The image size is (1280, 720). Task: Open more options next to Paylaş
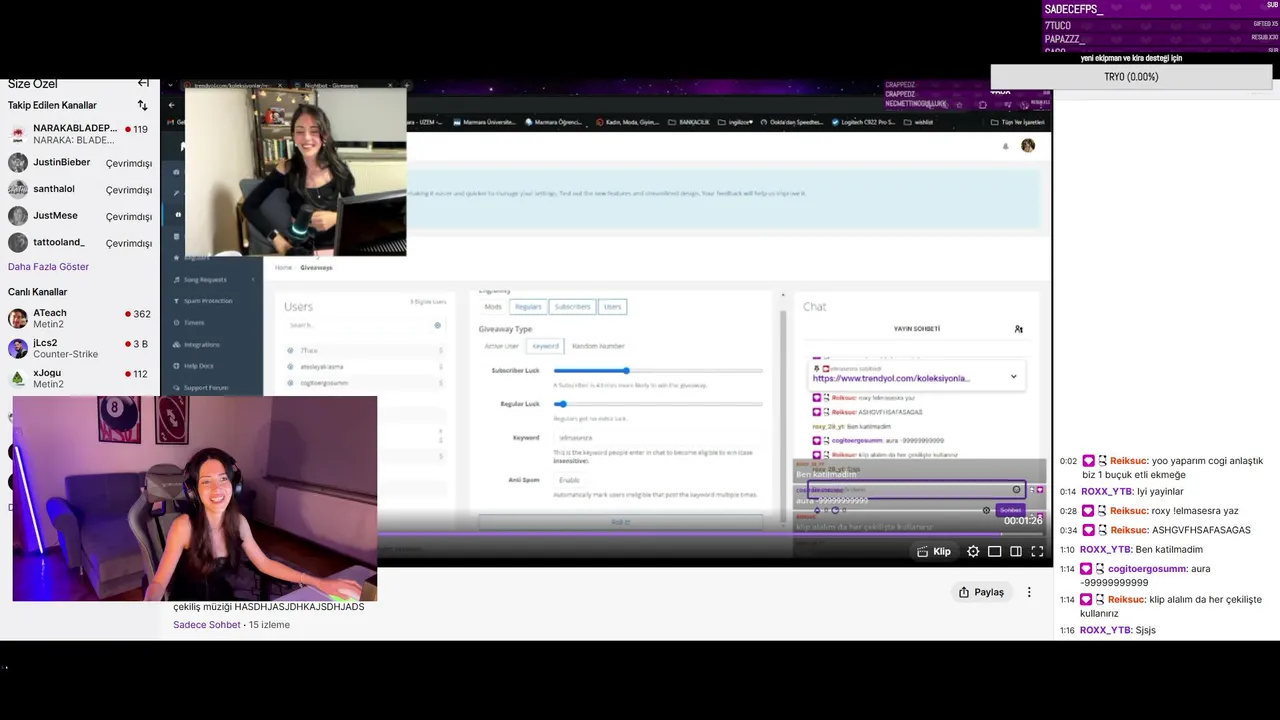tap(1029, 592)
